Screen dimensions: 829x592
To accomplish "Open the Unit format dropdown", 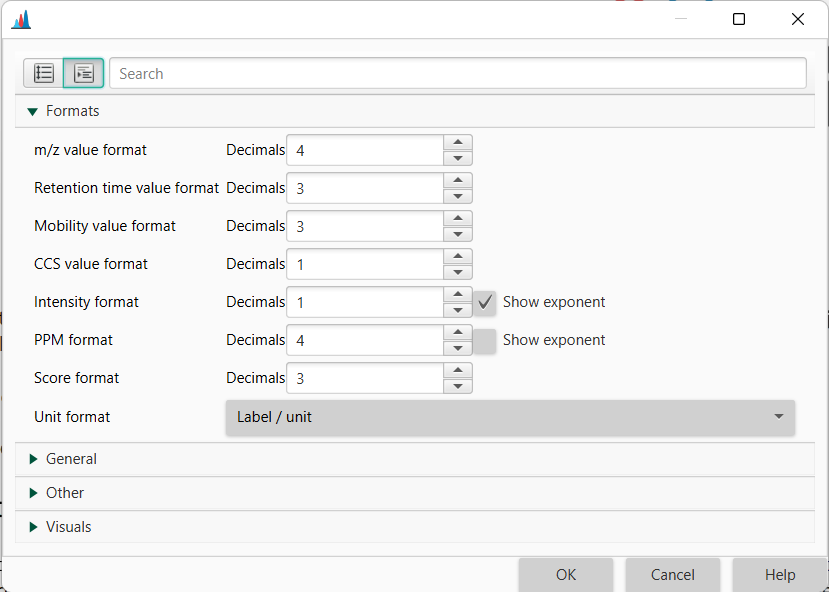I will pos(781,418).
